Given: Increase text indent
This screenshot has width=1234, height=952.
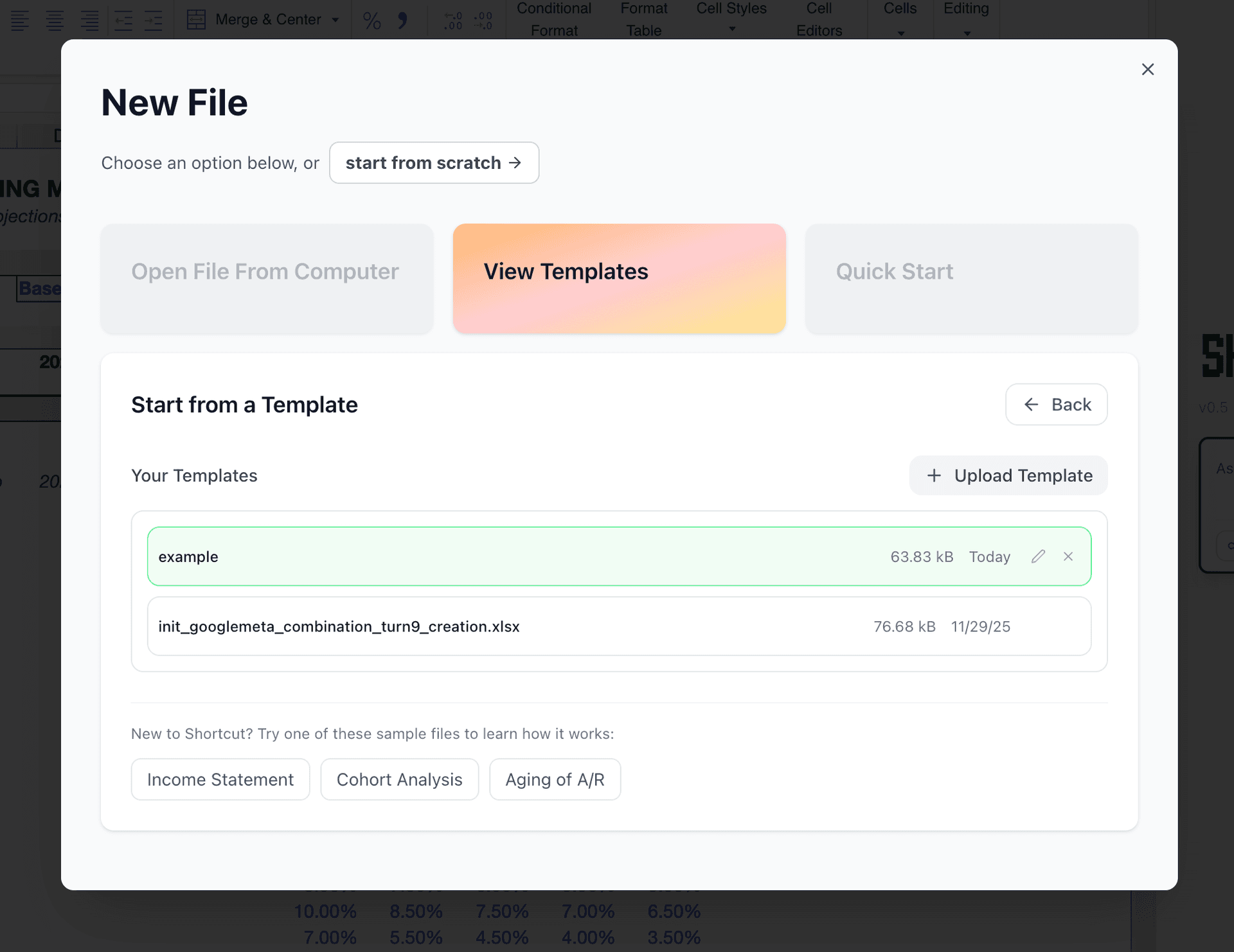Looking at the screenshot, I should click(x=154, y=19).
